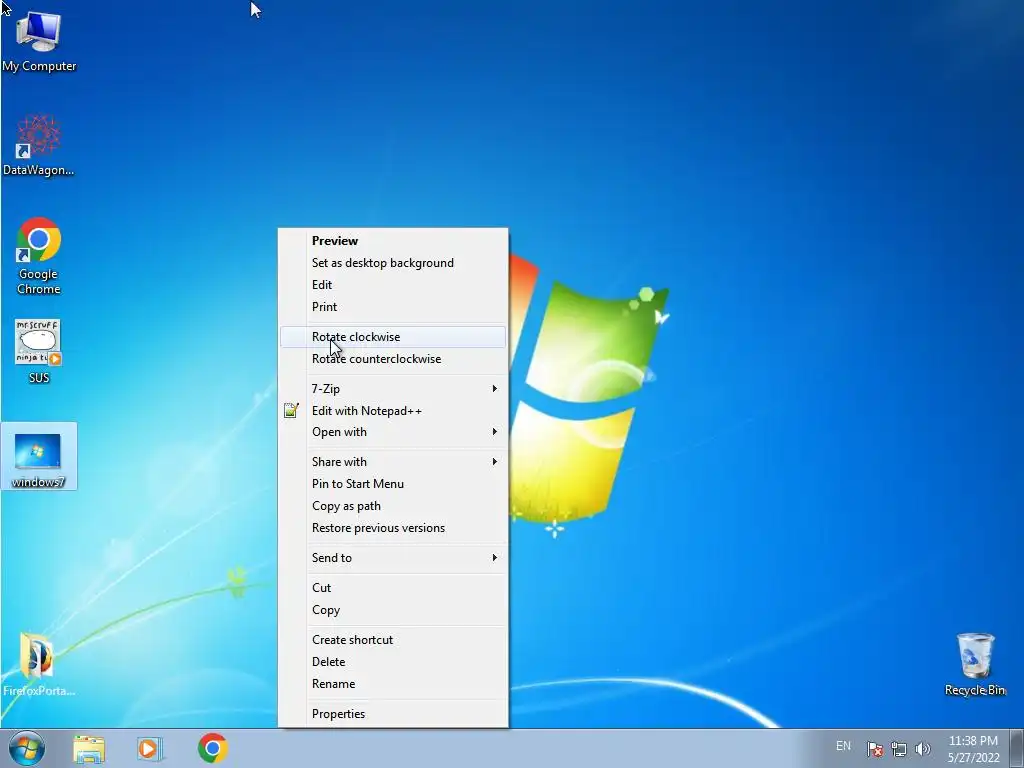Select the windows7 image file icon
The image size is (1024, 768).
tap(39, 456)
